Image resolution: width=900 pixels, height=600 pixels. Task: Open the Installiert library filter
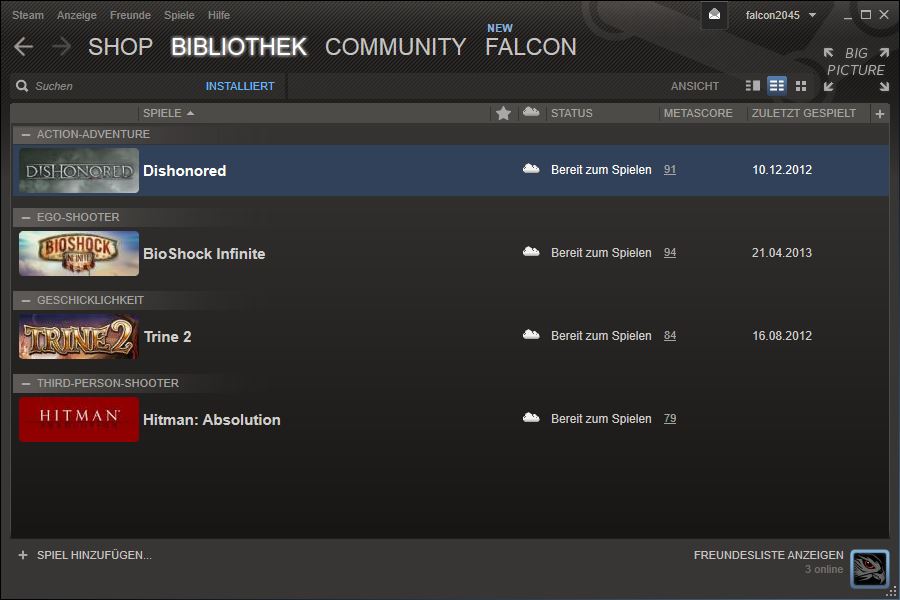tap(240, 86)
